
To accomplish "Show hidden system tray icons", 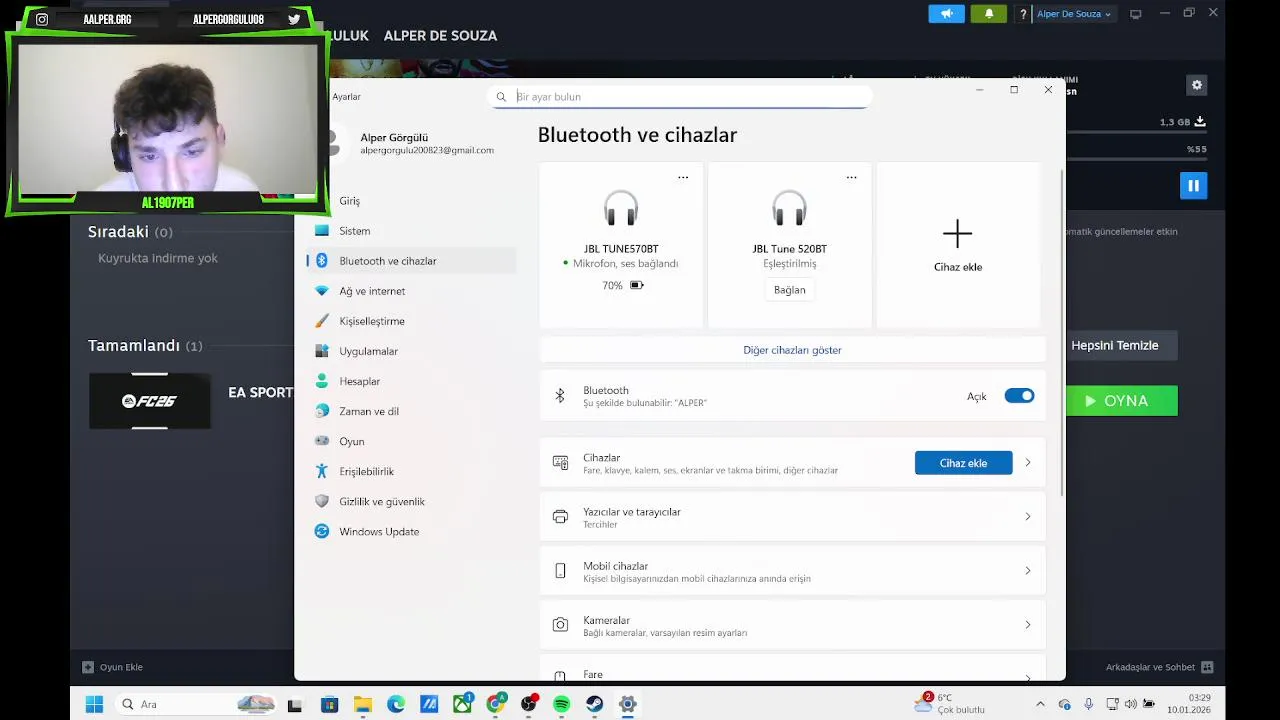I will pos(1041,705).
